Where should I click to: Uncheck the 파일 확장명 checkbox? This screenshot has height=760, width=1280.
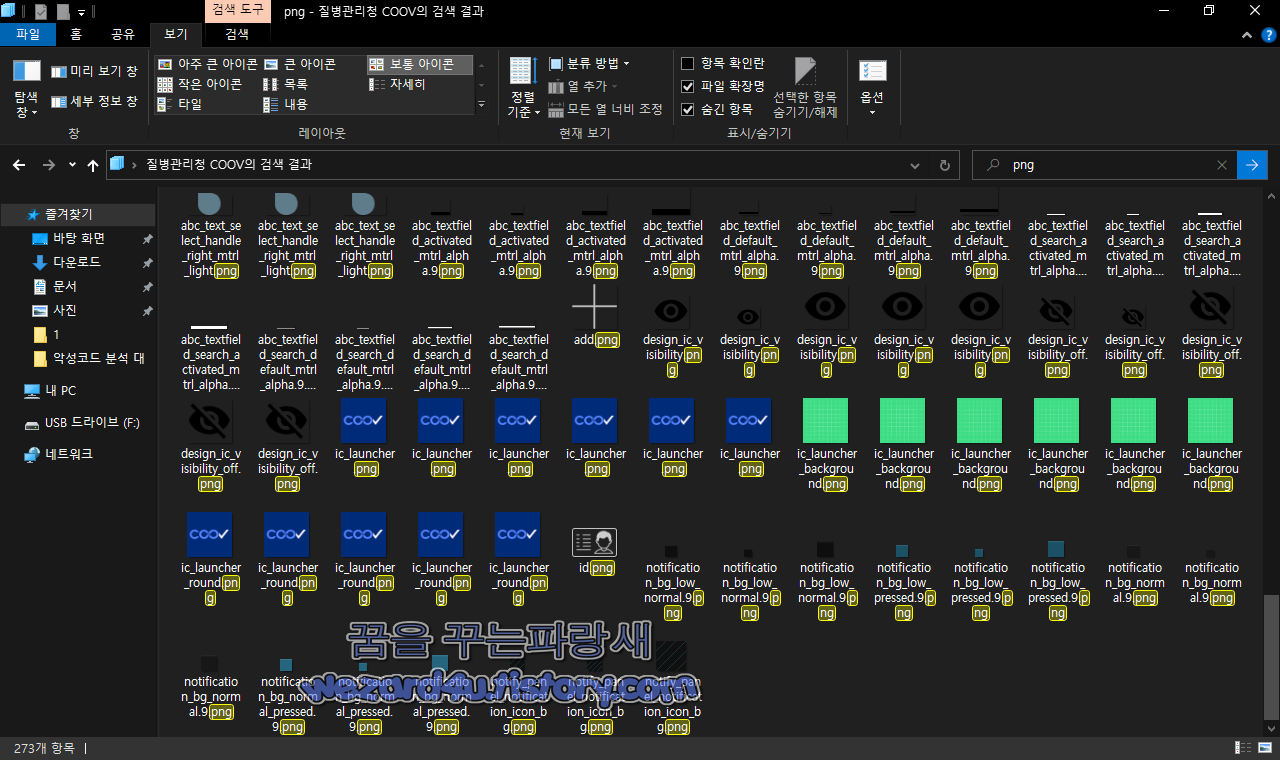click(x=688, y=86)
